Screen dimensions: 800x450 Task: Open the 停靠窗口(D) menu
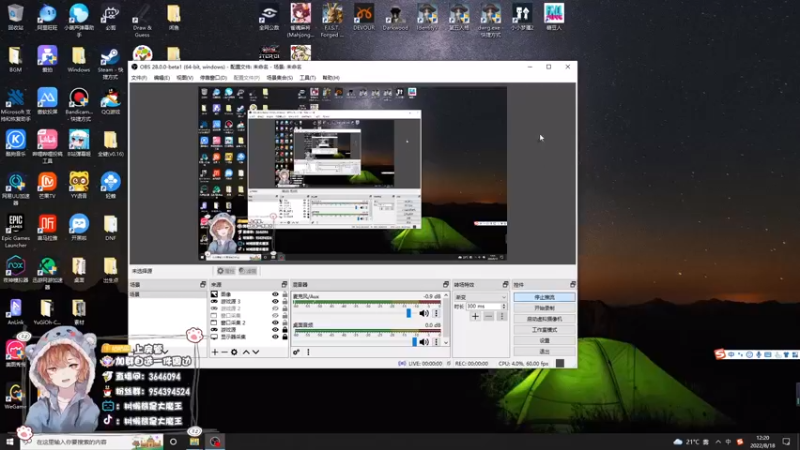point(213,78)
